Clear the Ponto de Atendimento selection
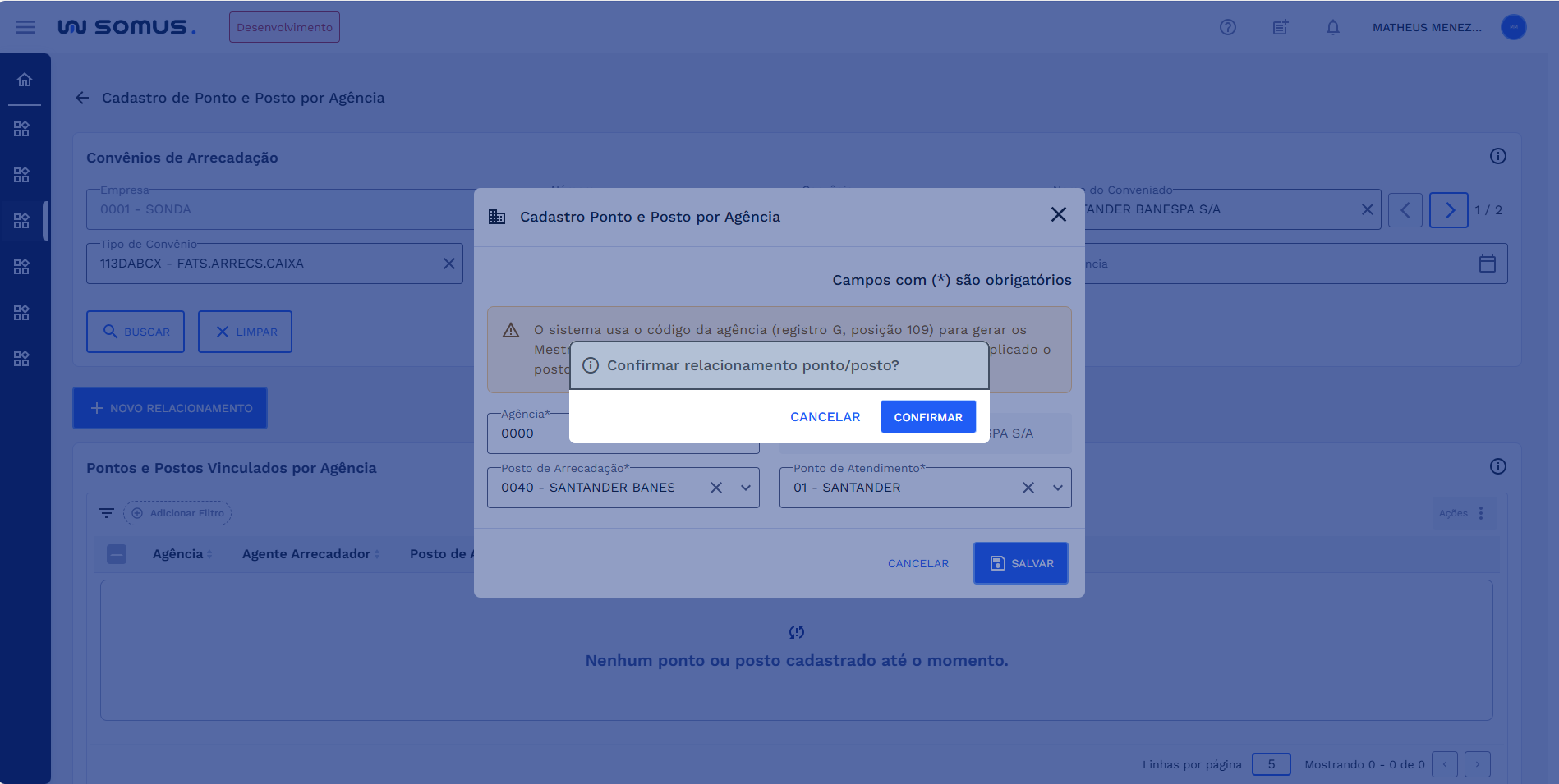Screen dimensions: 1559x784 [1028, 488]
